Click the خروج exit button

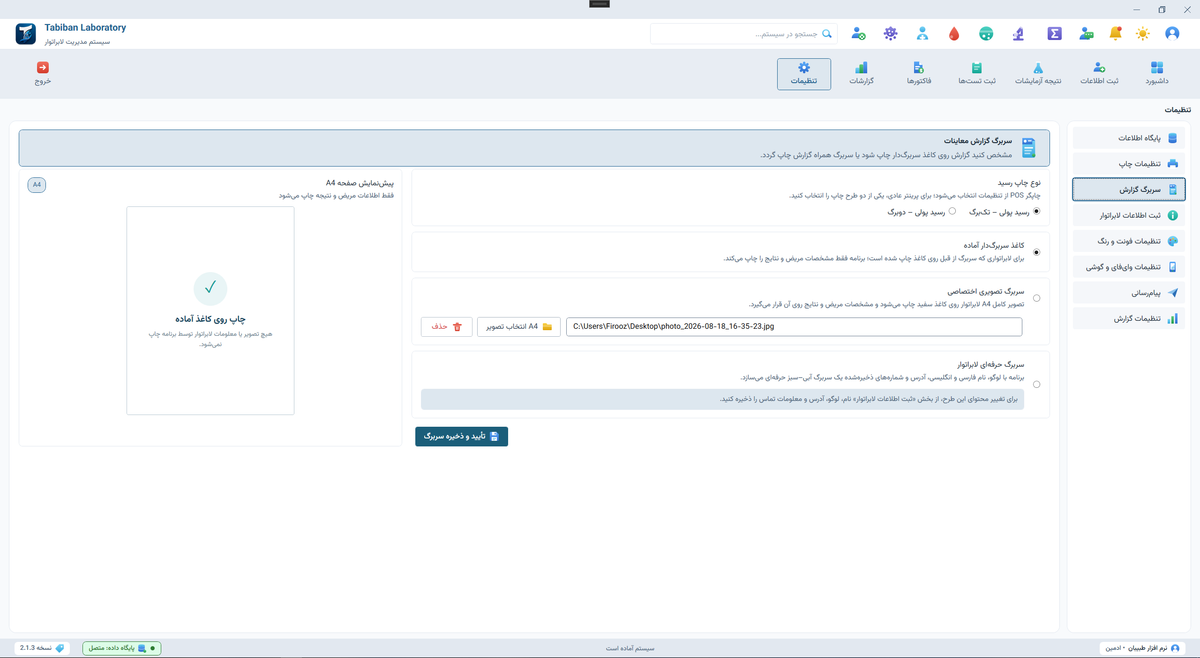pyautogui.click(x=42, y=73)
